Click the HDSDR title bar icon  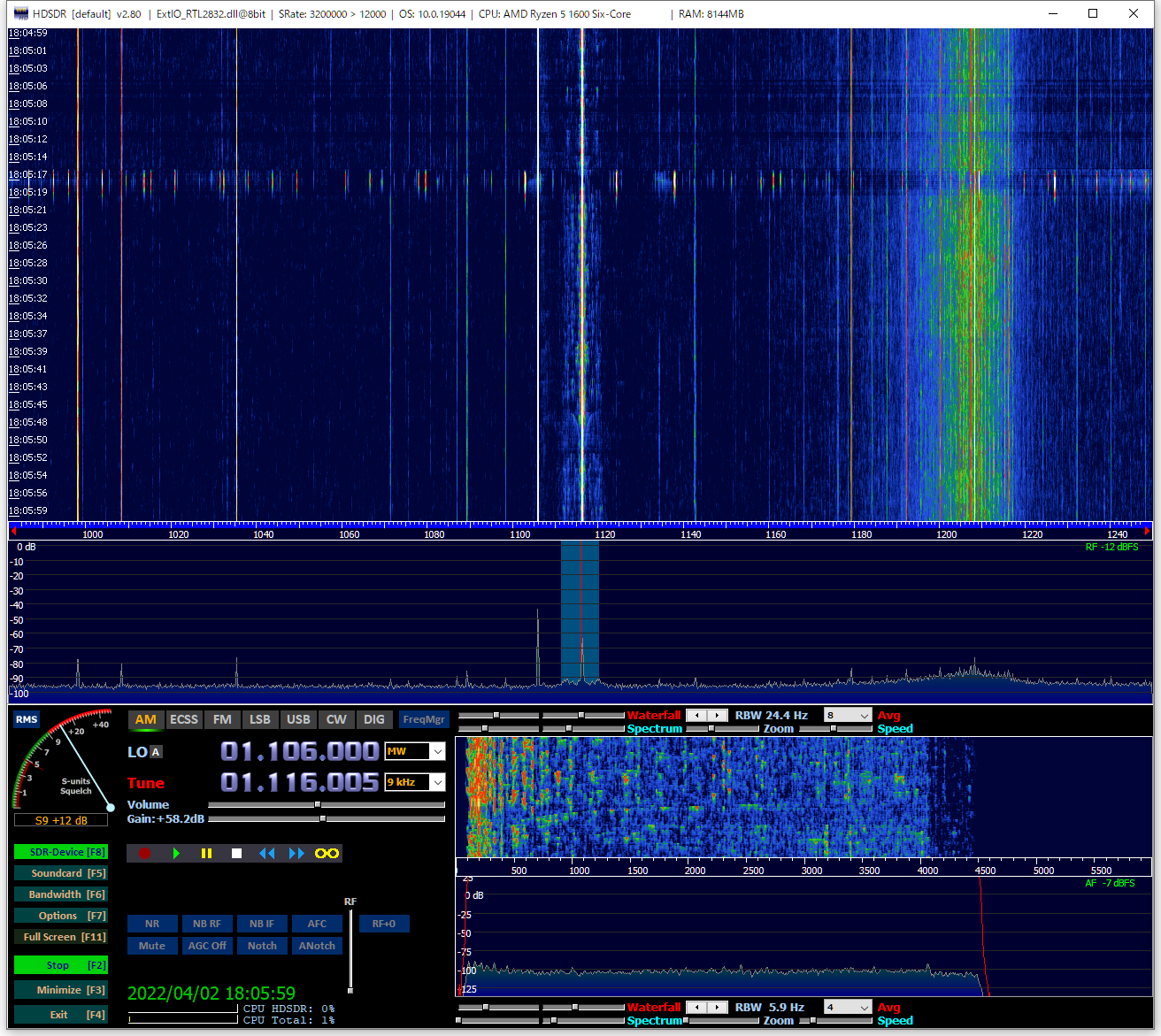21,13
